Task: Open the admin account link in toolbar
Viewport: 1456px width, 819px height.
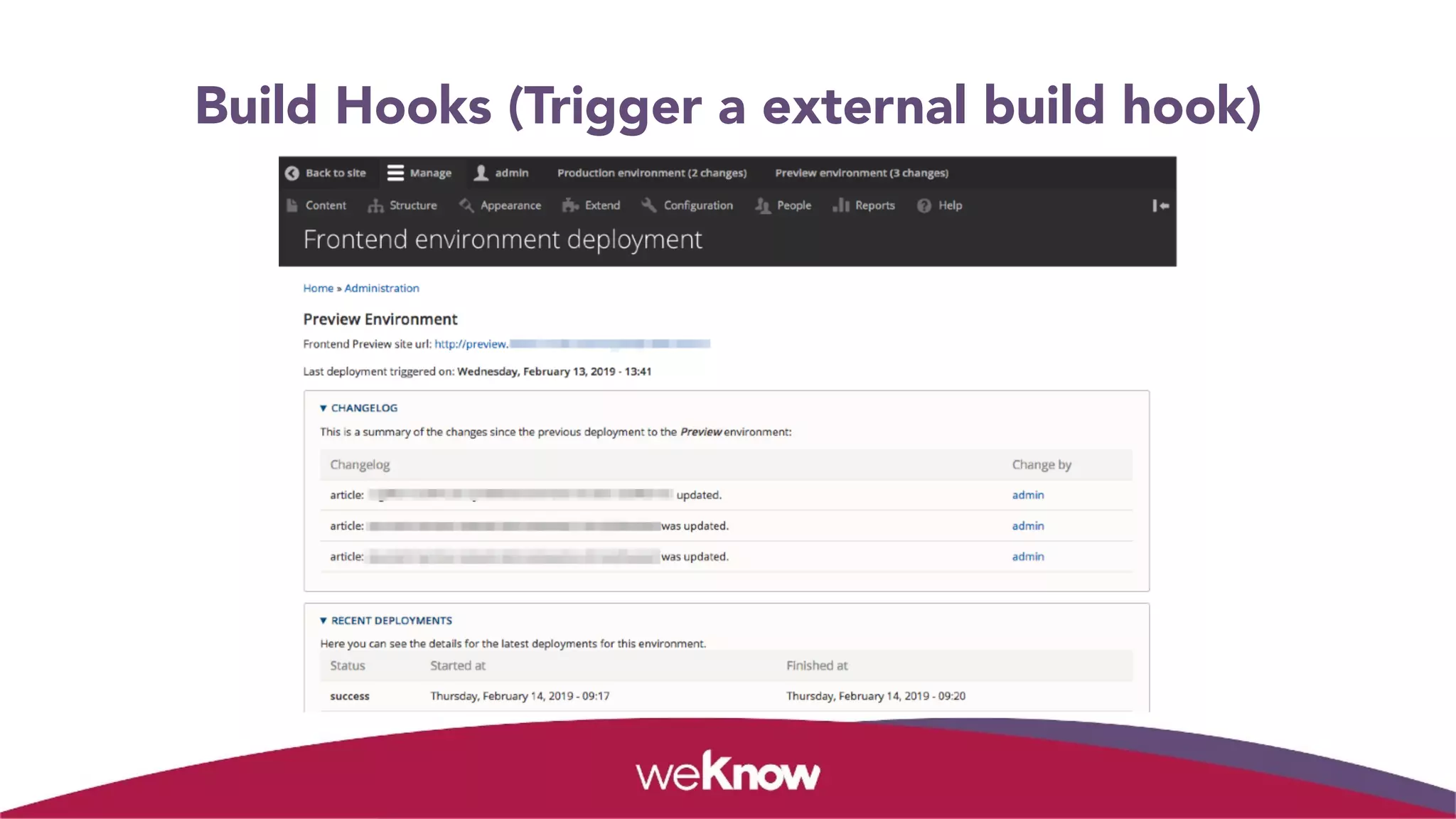Action: (x=512, y=173)
